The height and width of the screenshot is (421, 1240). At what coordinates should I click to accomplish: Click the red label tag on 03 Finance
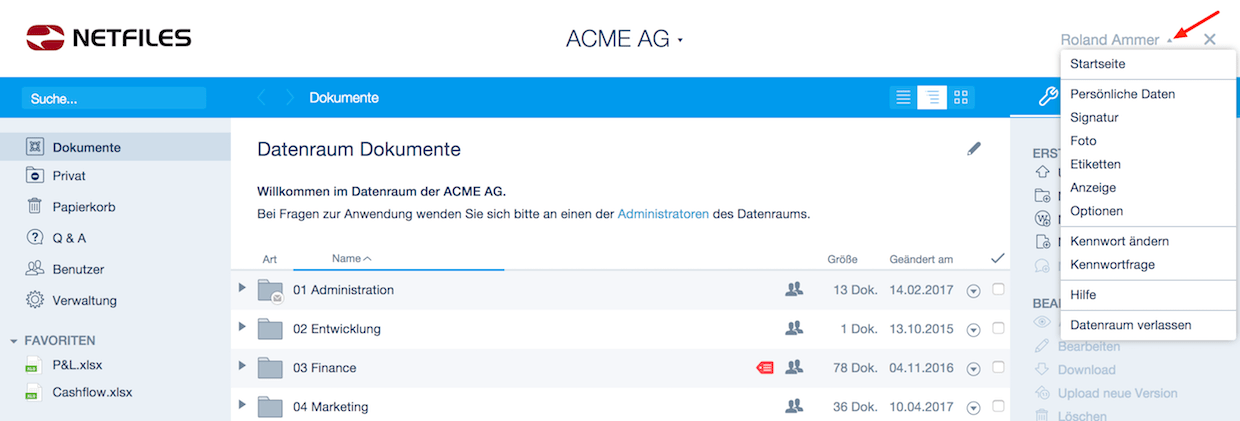[765, 368]
